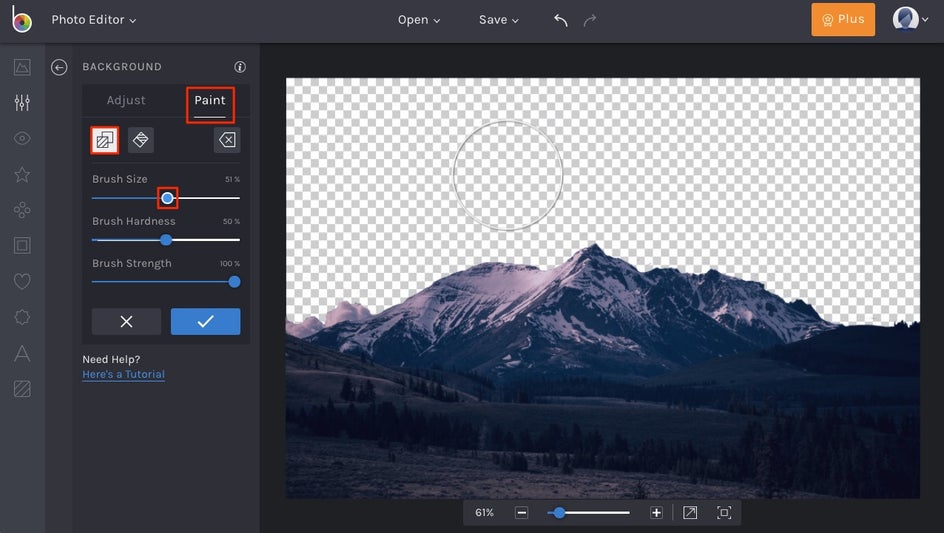Expand the Photo Editor dropdown
The width and height of the screenshot is (944, 533).
[x=94, y=20]
